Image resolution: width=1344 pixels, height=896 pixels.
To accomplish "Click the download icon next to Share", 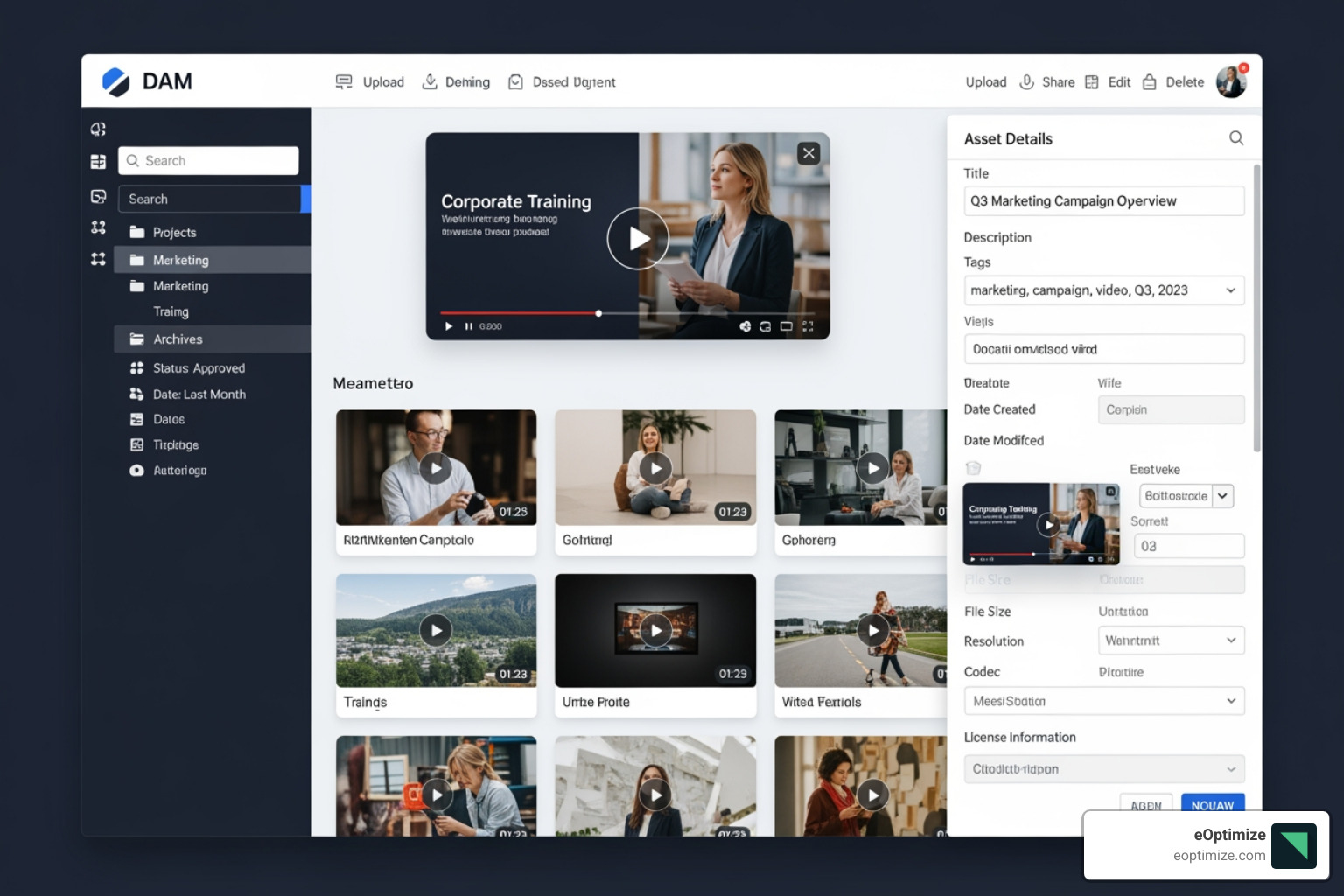I will pyautogui.click(x=1025, y=81).
